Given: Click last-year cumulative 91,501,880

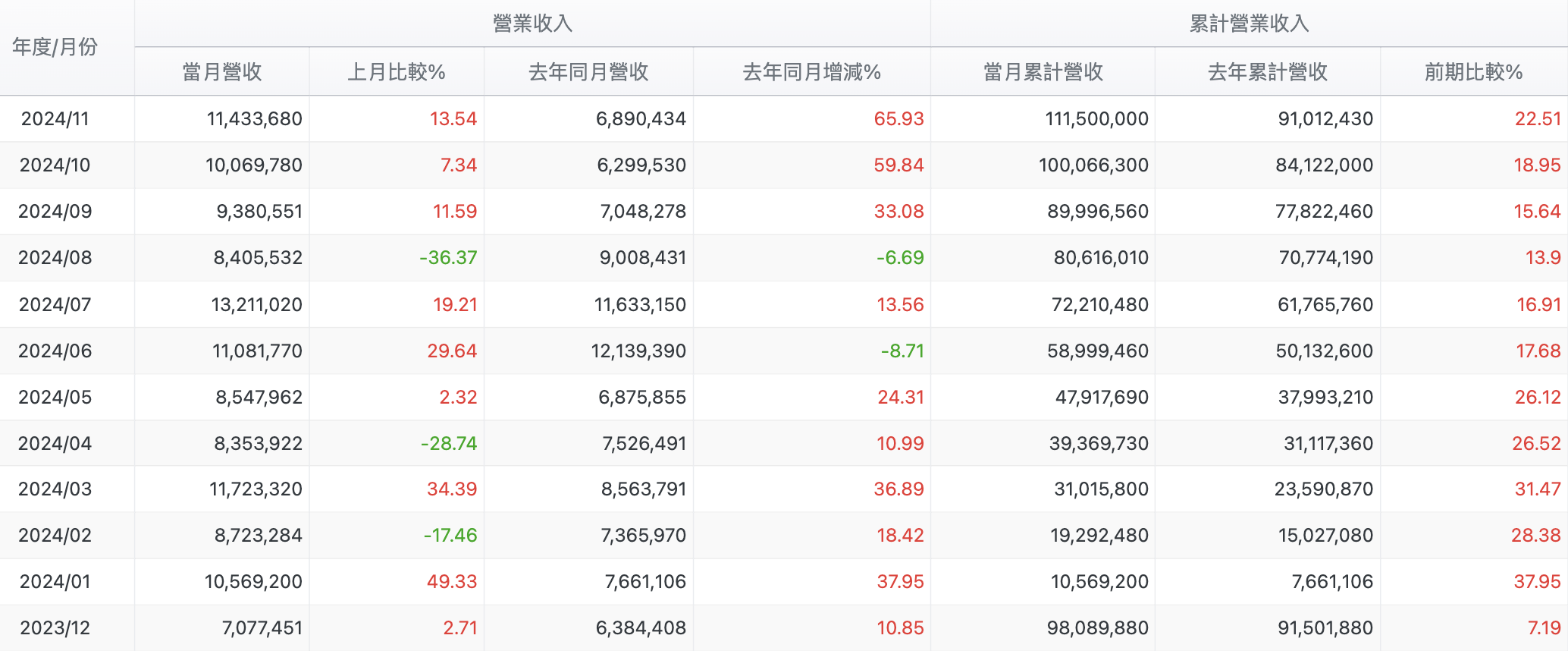Looking at the screenshot, I should pyautogui.click(x=1326, y=628).
